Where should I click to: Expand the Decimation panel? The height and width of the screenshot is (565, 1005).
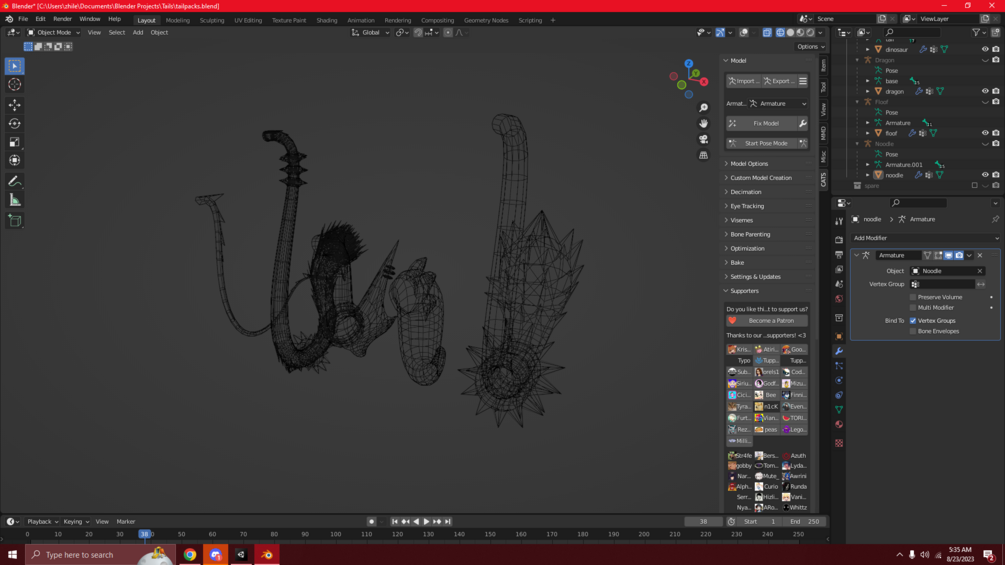tap(746, 192)
